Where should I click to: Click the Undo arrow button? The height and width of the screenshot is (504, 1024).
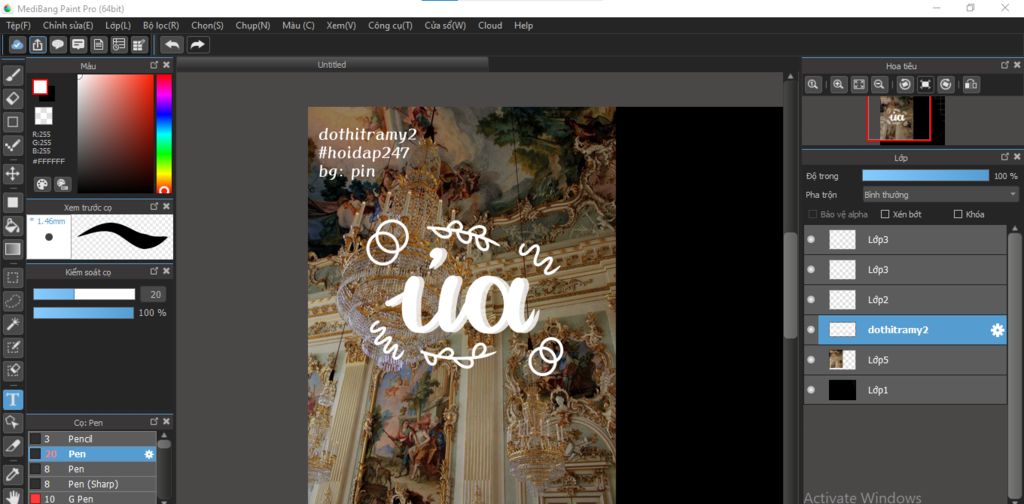click(x=172, y=44)
